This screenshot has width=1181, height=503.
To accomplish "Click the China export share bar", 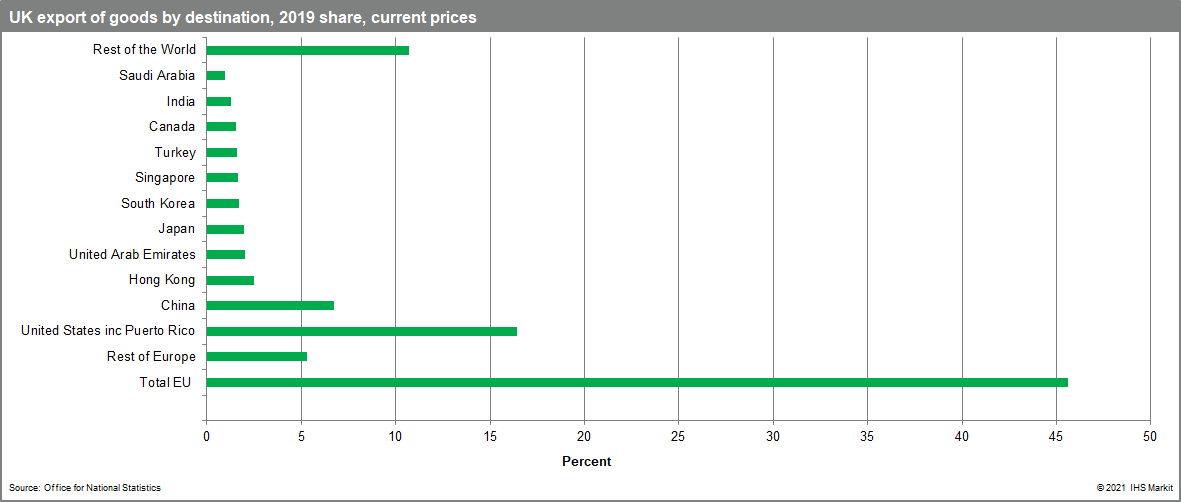I will (270, 305).
